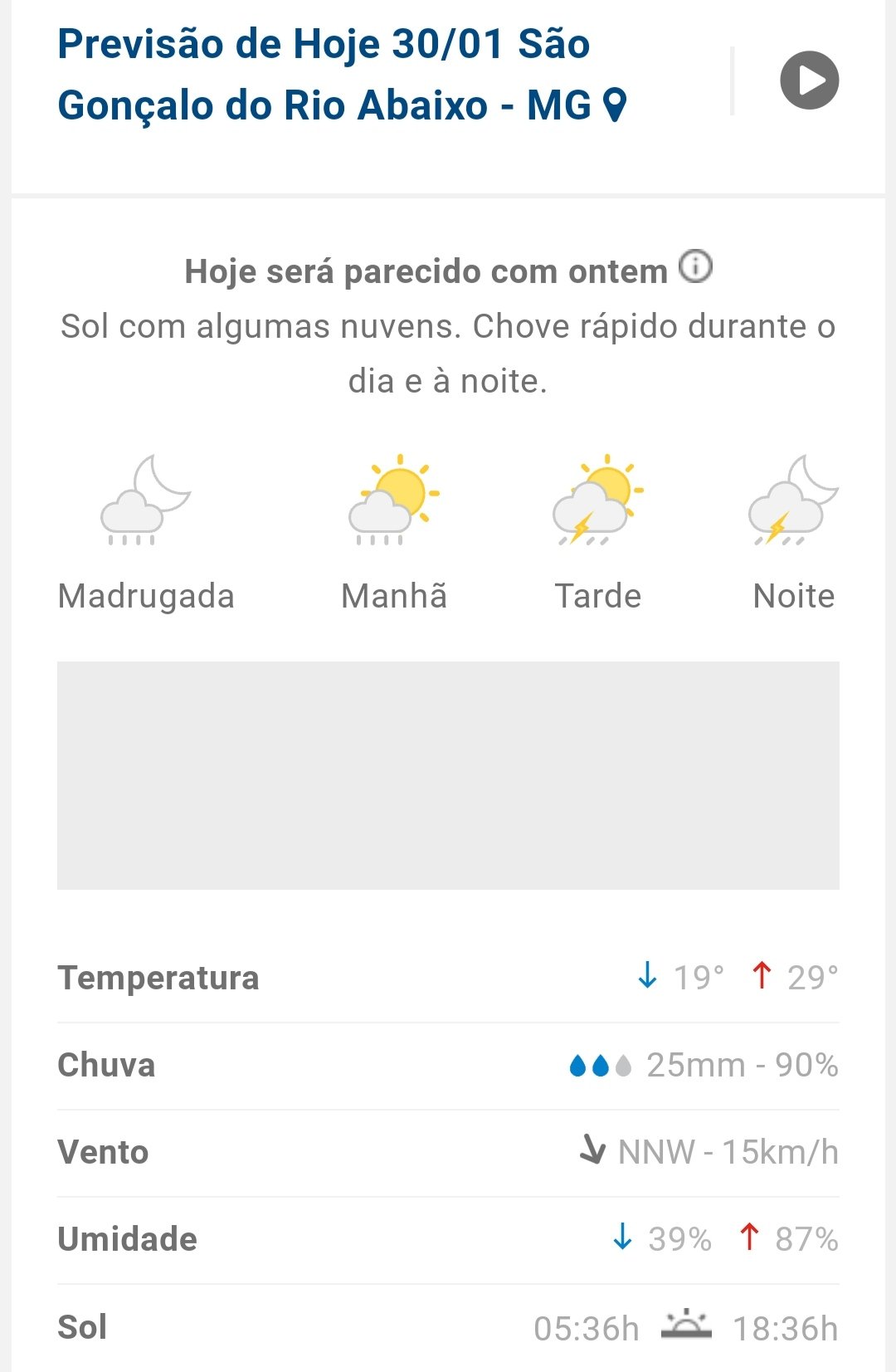Tap the Manhã period label
The width and height of the screenshot is (896, 1372).
(x=394, y=596)
